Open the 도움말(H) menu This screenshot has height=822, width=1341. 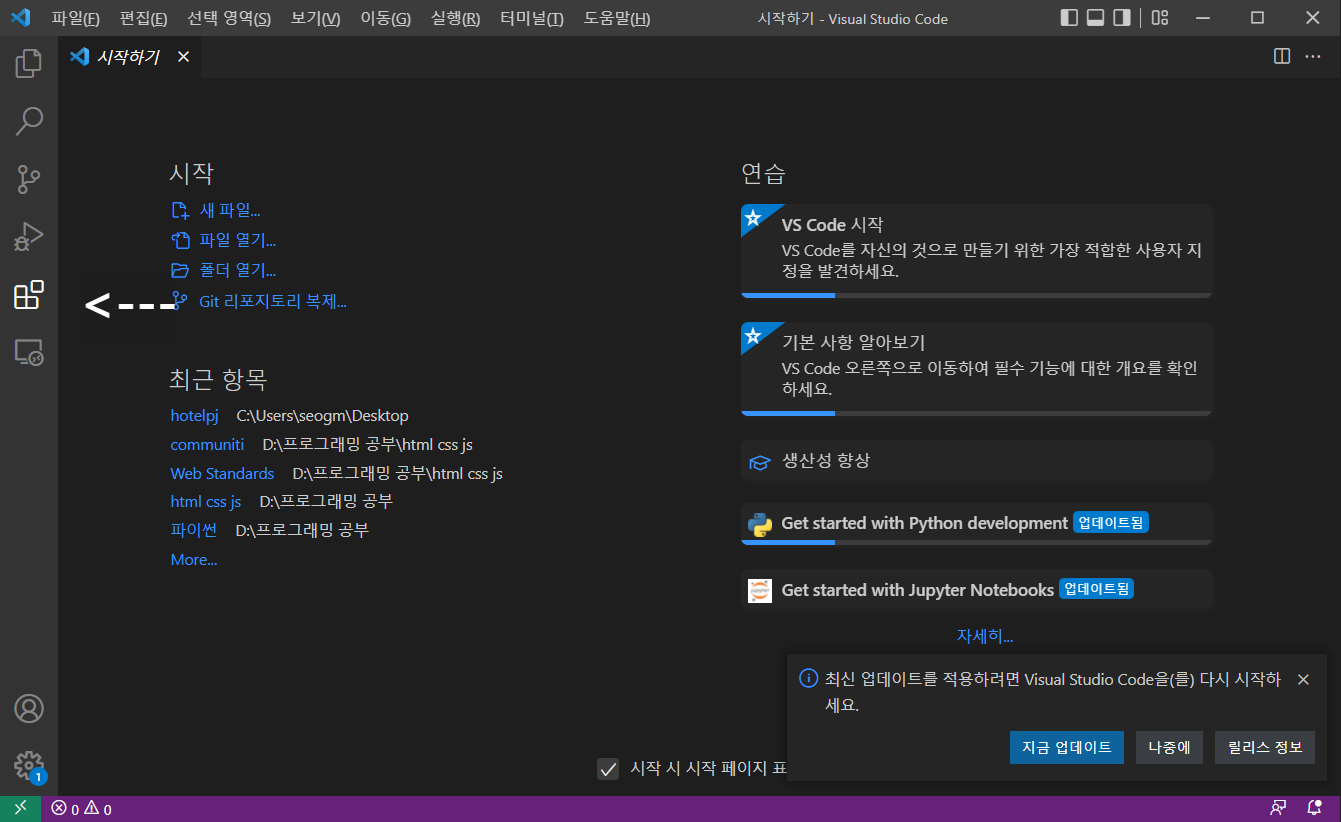pyautogui.click(x=616, y=19)
